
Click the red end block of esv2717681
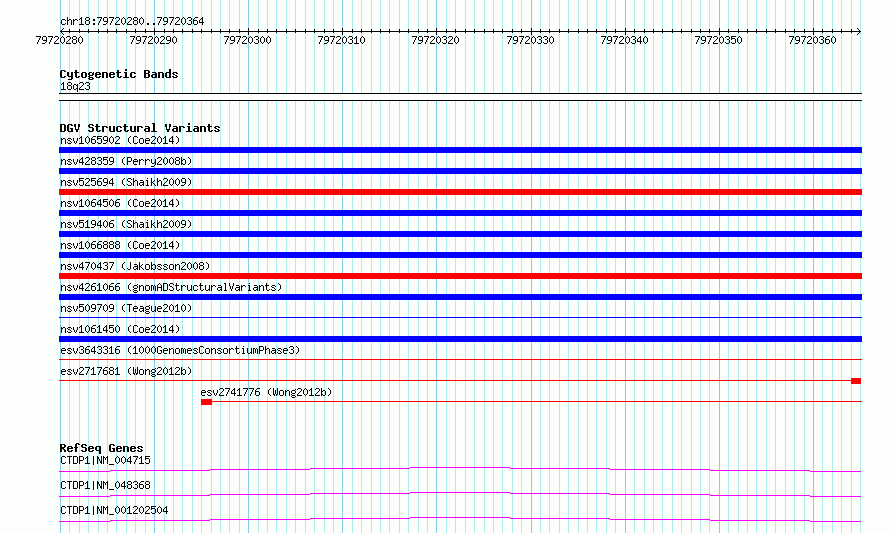pyautogui.click(x=856, y=381)
